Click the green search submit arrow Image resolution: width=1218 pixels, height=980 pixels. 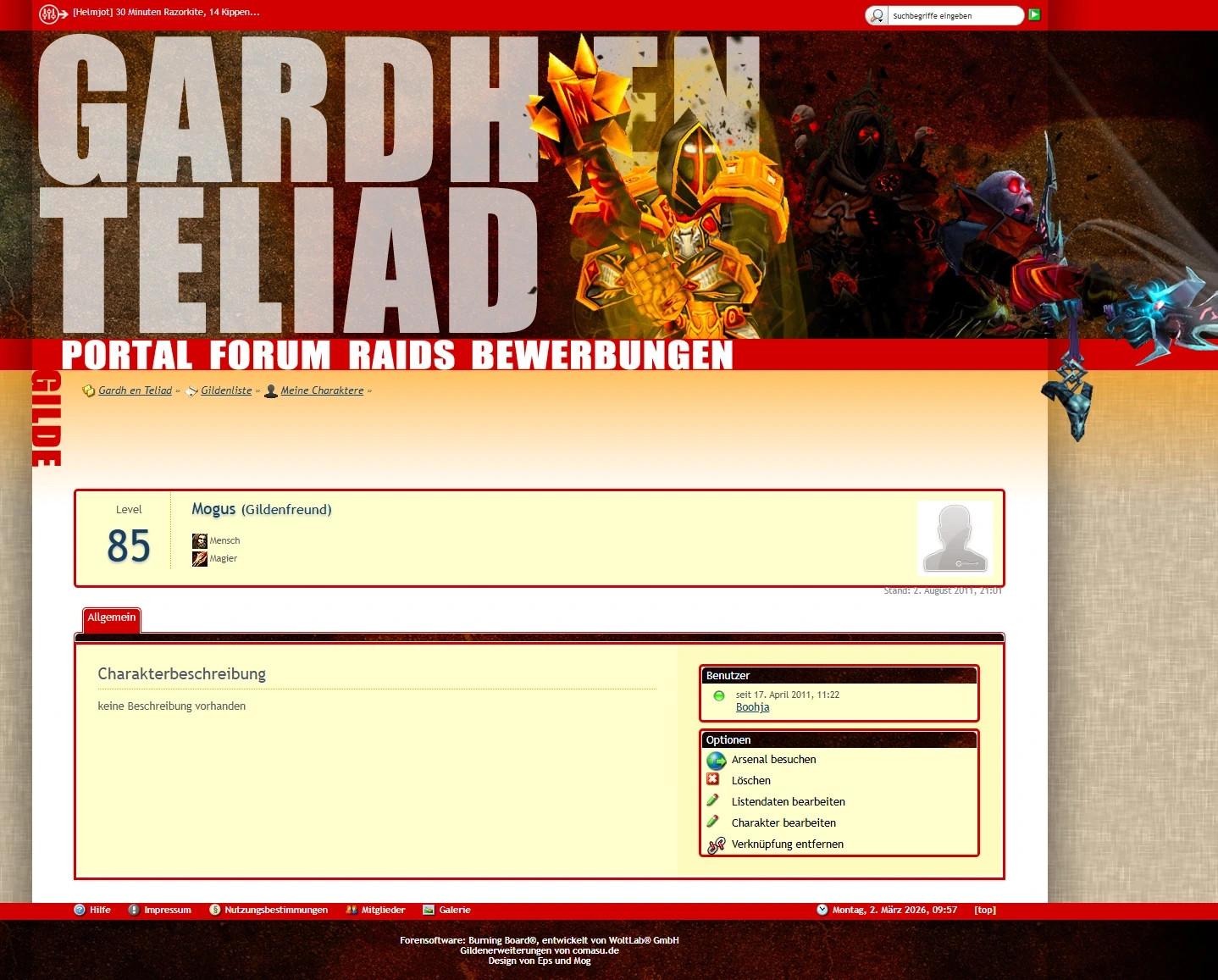1034,14
